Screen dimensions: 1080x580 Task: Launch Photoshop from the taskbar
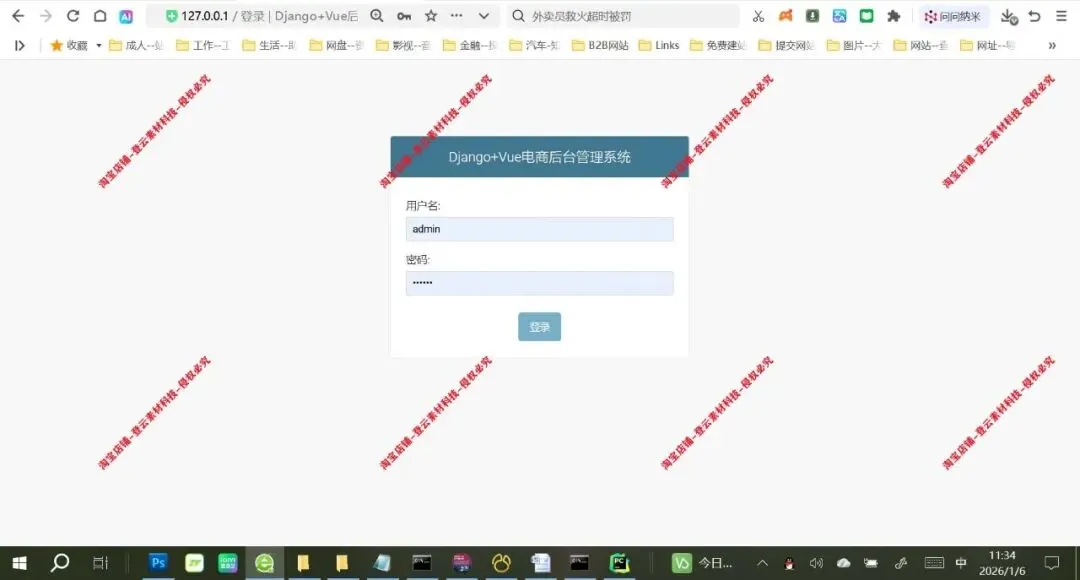pyautogui.click(x=158, y=563)
